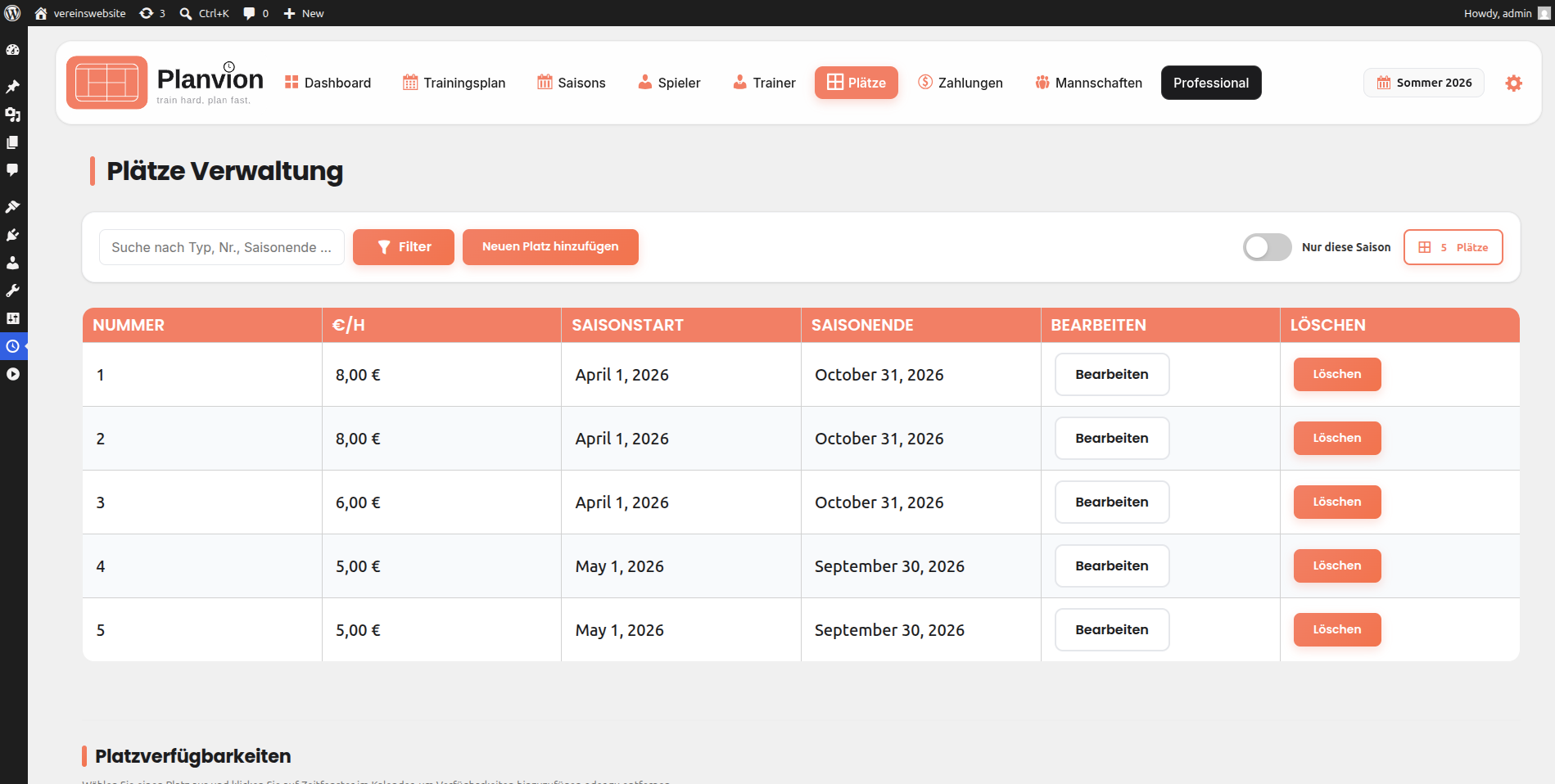This screenshot has width=1555, height=784.
Task: Open the Zahlungen tab
Action: [x=961, y=83]
